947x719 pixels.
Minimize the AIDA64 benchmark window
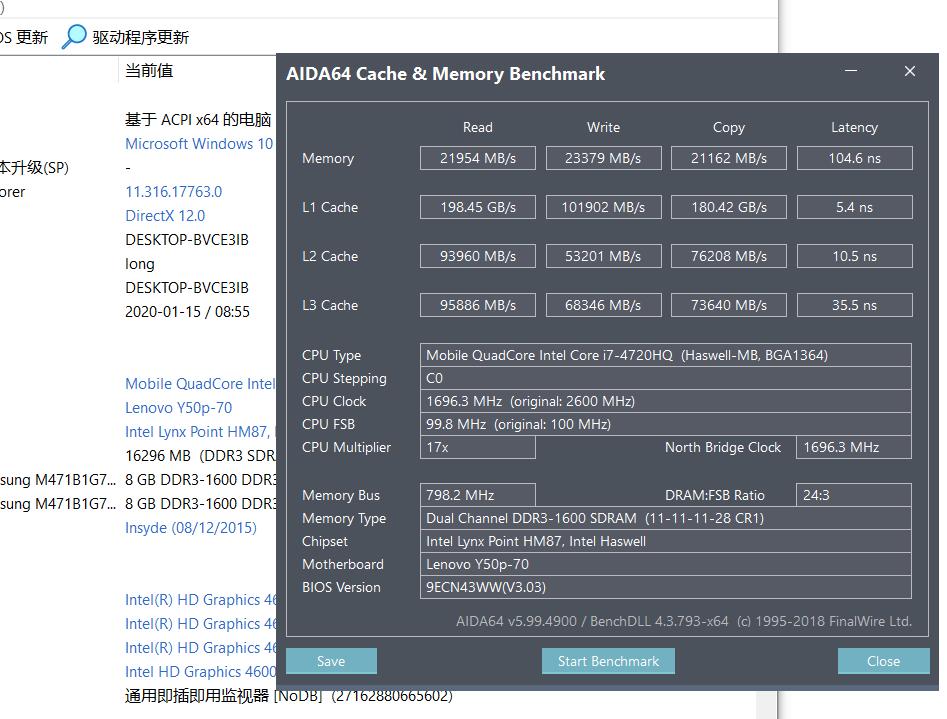pyautogui.click(x=851, y=71)
